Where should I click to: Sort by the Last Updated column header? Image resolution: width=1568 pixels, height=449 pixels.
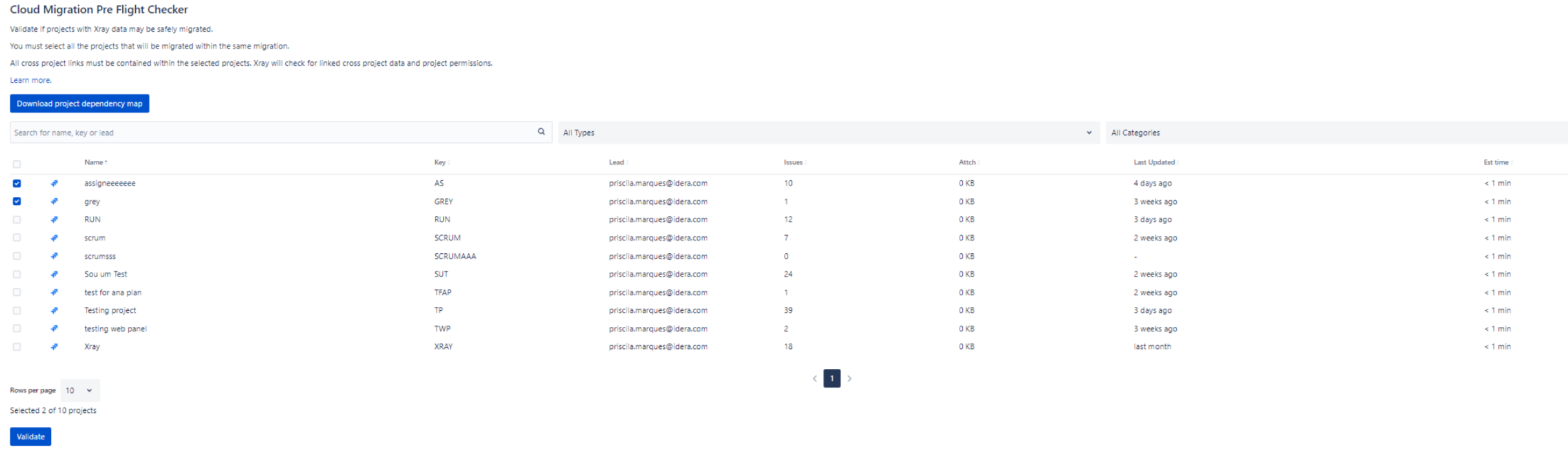pyautogui.click(x=1155, y=162)
